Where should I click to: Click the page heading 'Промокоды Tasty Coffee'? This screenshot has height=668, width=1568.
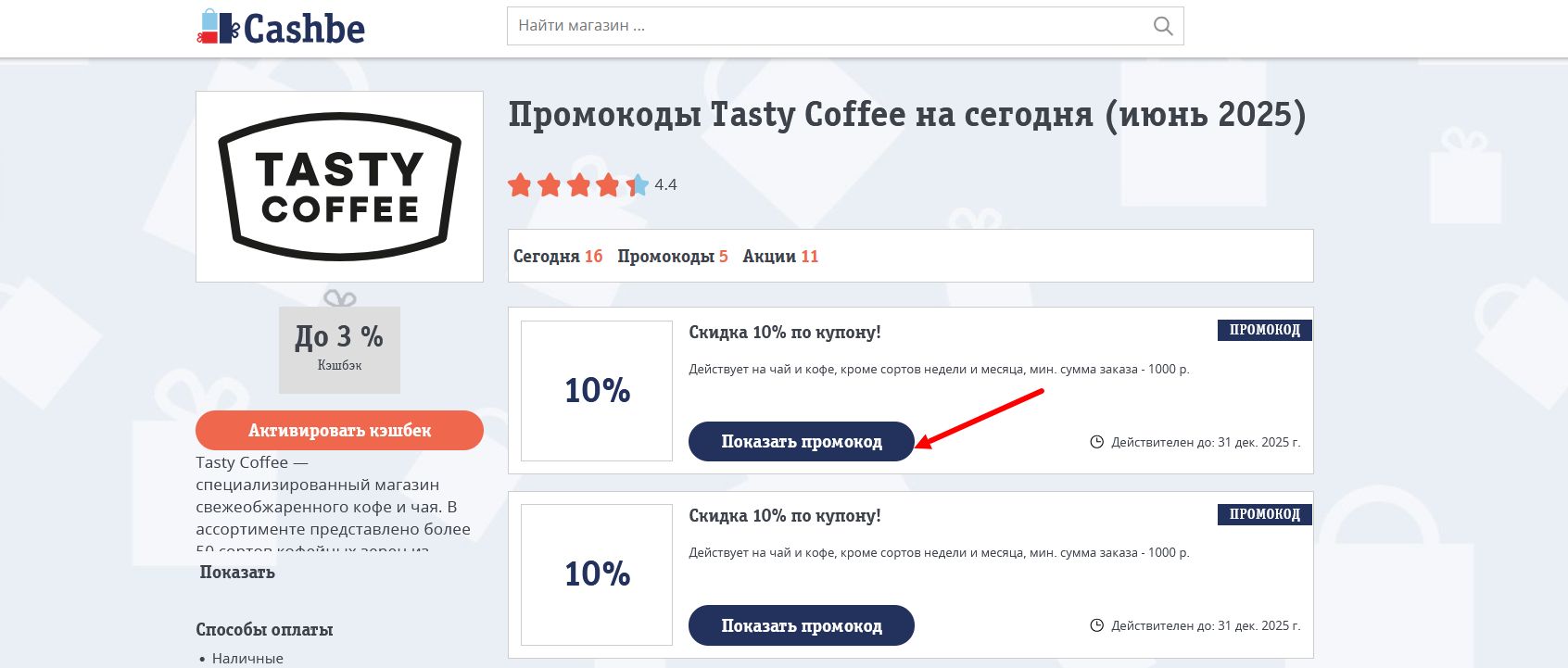906,115
